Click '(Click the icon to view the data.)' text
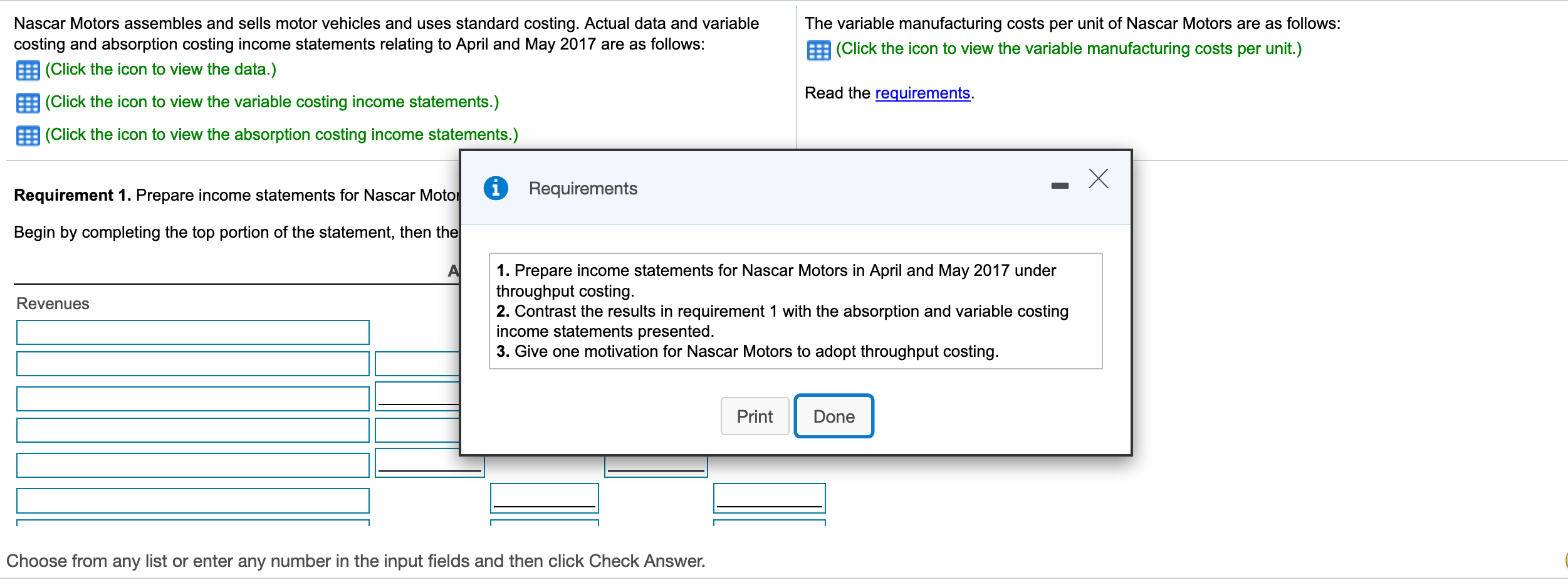This screenshot has width=1568, height=587. tap(160, 70)
